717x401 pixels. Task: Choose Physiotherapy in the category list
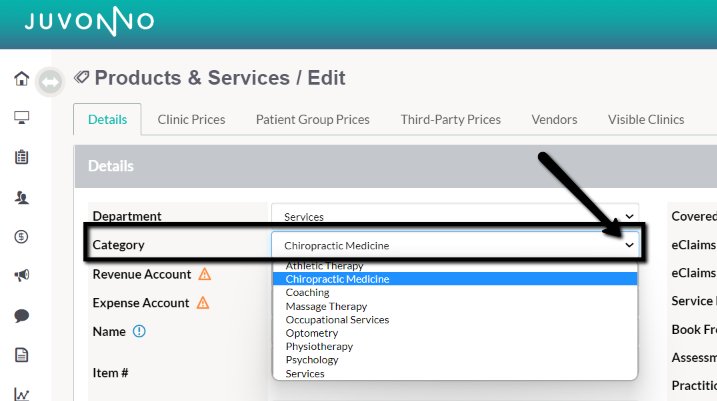(319, 346)
